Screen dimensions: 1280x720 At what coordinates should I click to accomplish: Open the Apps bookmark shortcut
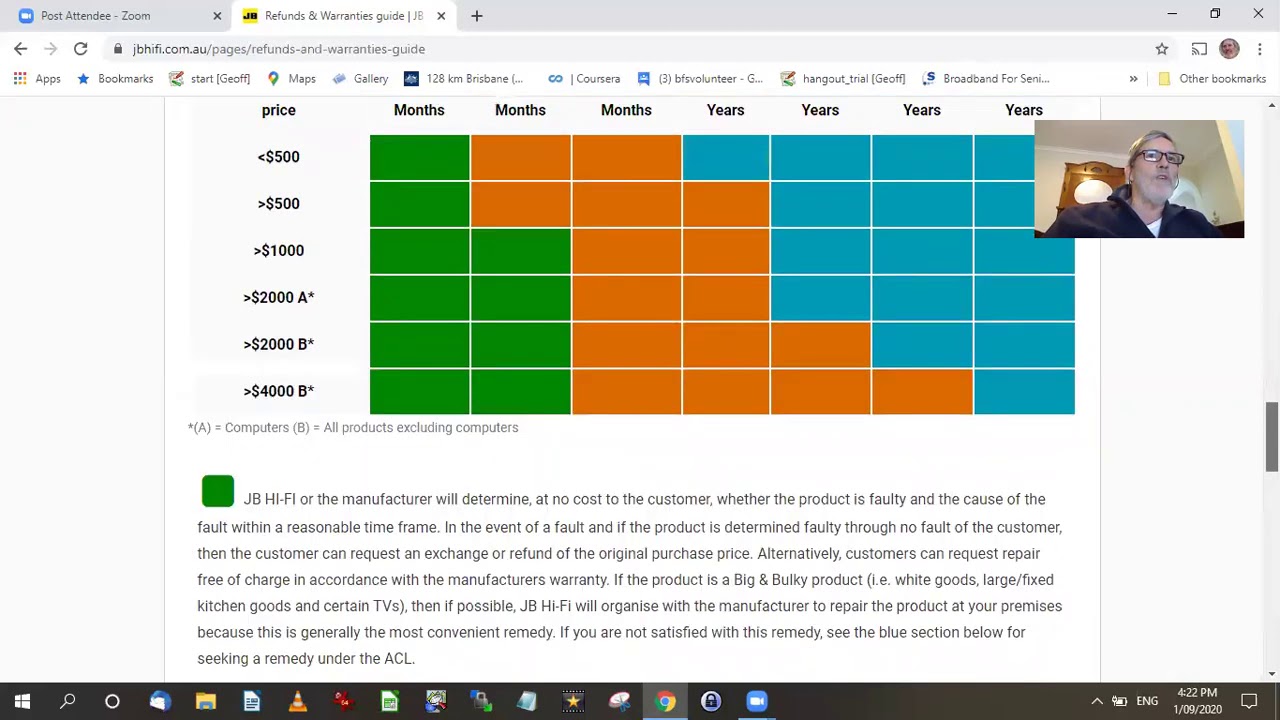pyautogui.click(x=37, y=78)
